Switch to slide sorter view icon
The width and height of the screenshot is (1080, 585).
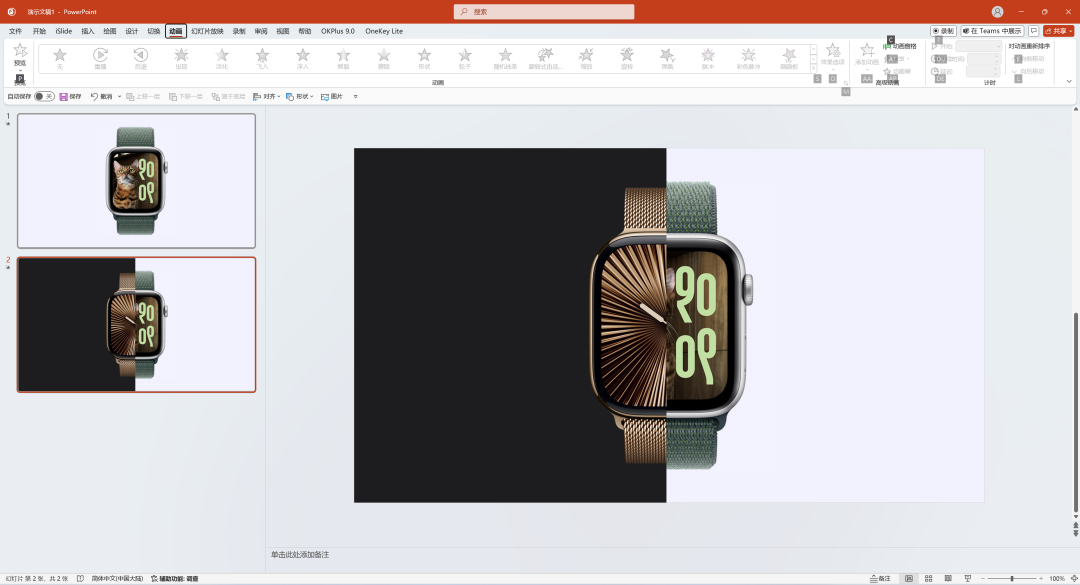[928, 579]
